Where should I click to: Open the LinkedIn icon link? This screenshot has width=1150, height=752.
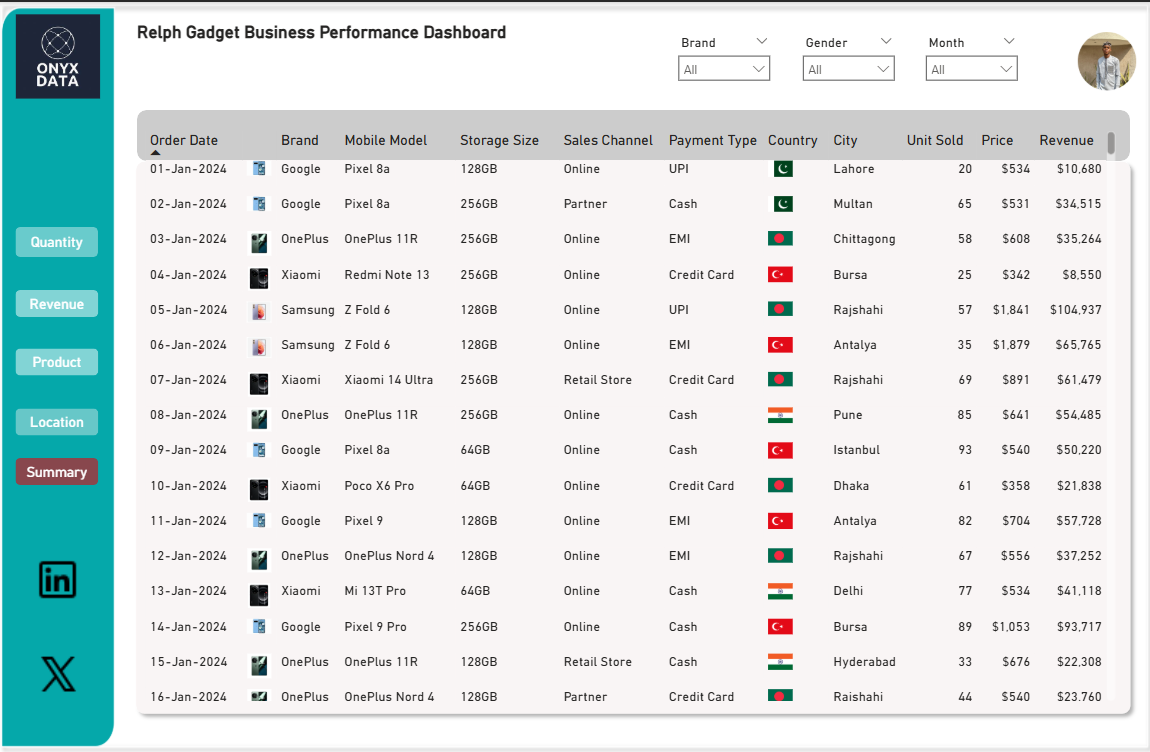coord(57,580)
